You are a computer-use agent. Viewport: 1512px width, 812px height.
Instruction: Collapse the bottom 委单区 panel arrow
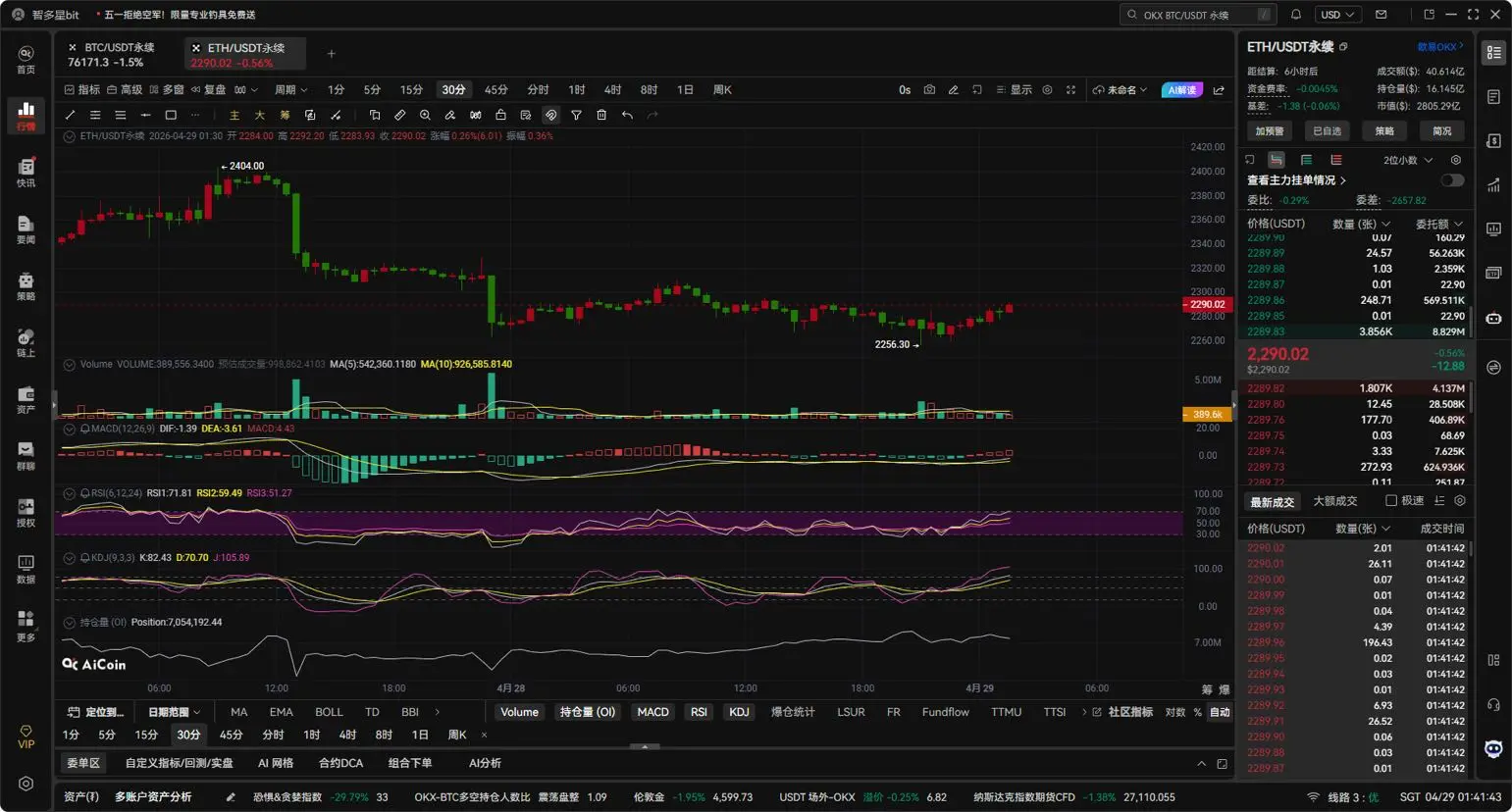tap(1201, 763)
